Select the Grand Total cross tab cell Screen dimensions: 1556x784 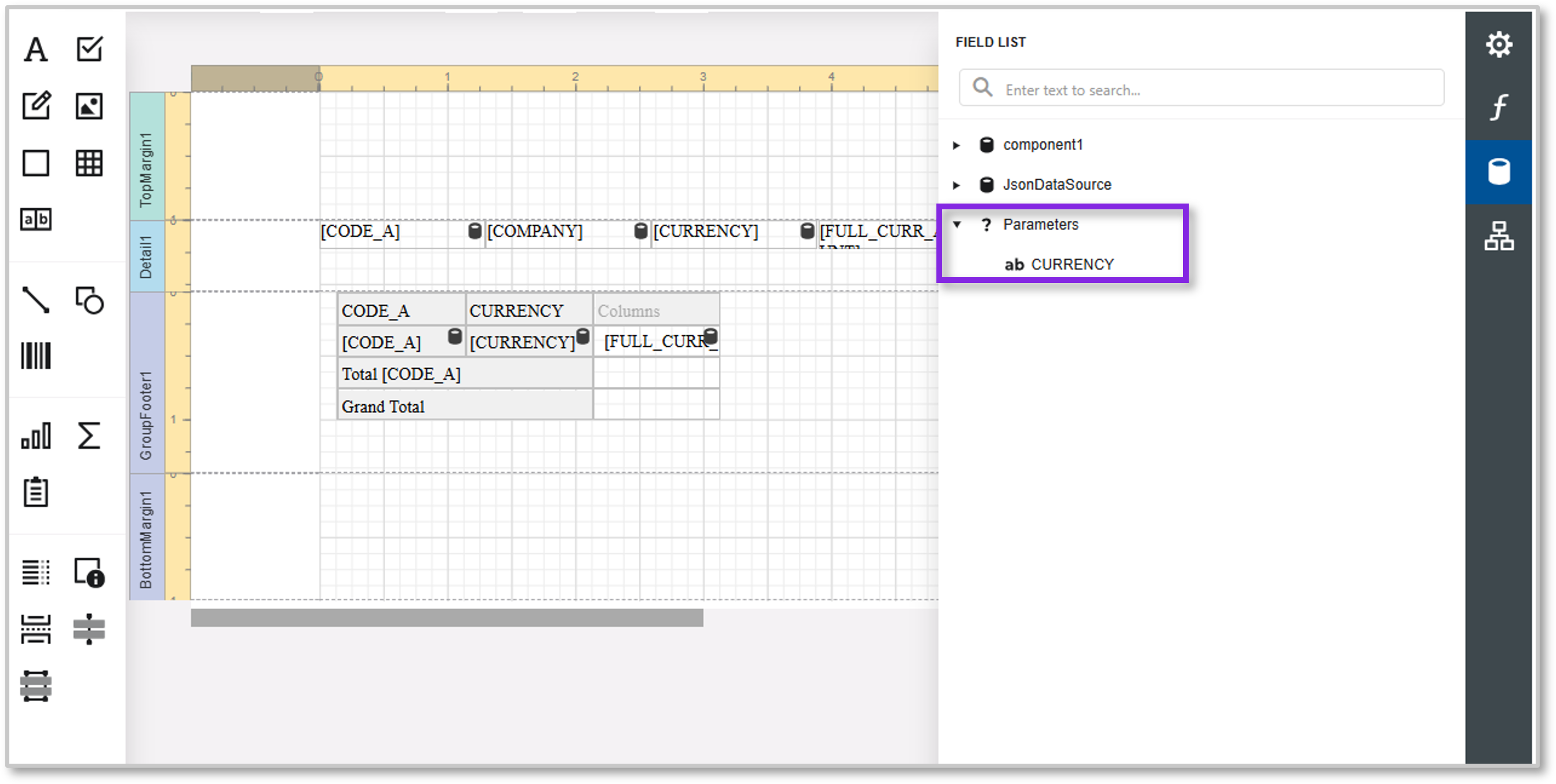(465, 405)
